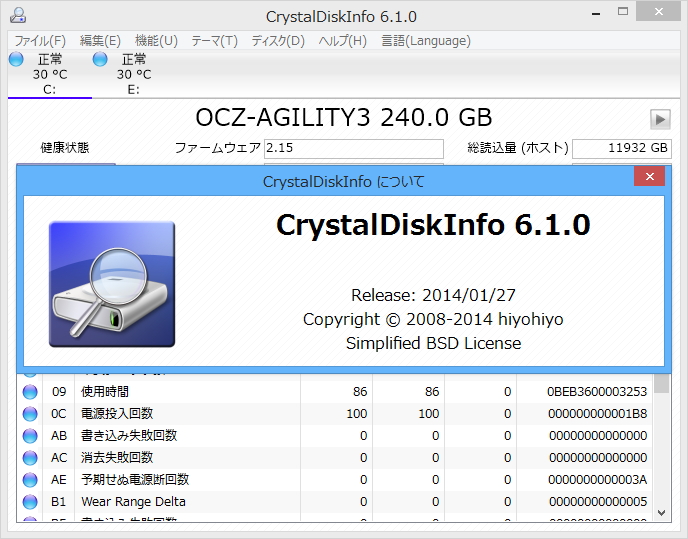Click status orb for attribute AB row
Image resolution: width=688 pixels, height=539 pixels.
click(x=30, y=435)
